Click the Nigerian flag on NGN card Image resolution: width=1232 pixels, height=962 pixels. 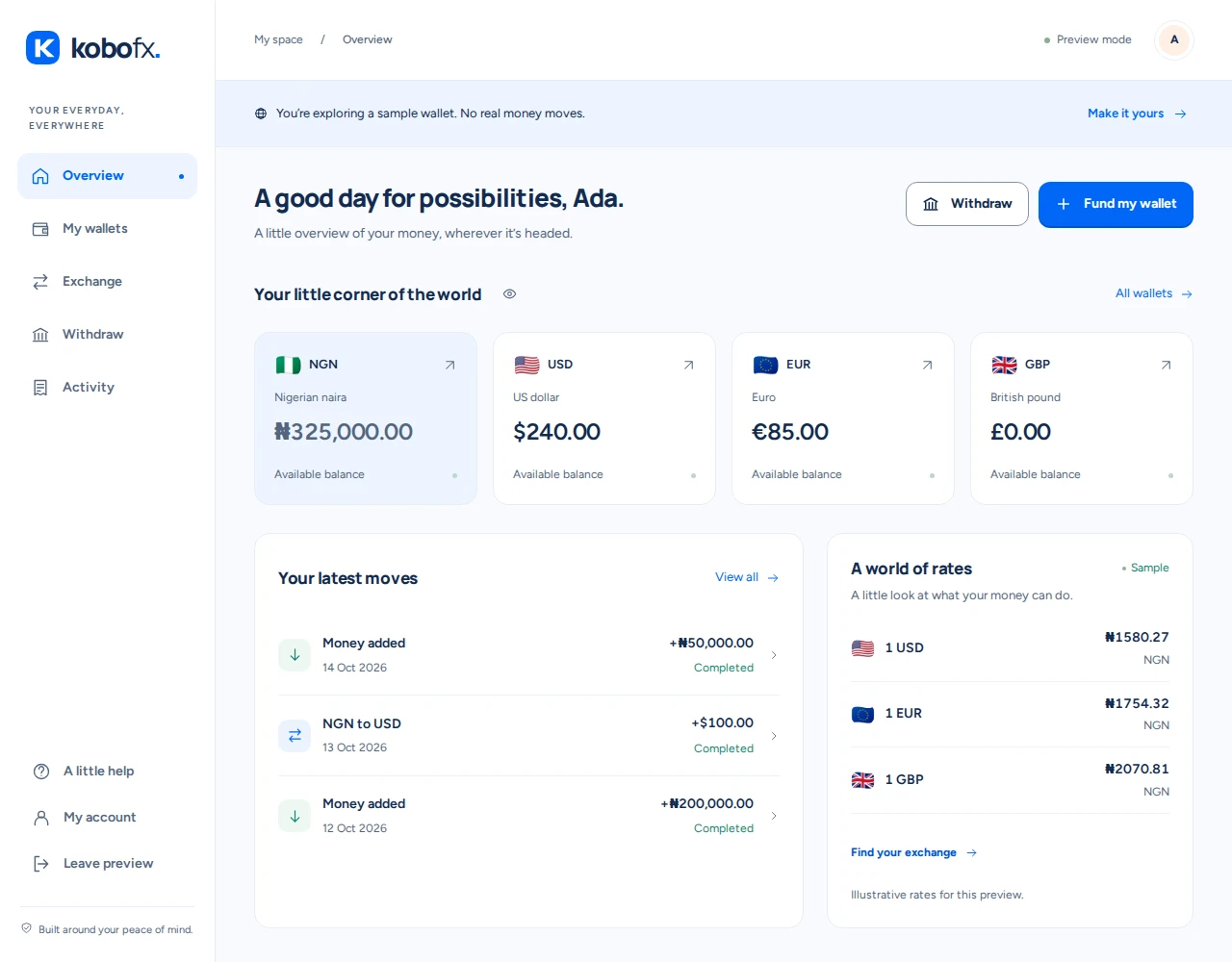[288, 365]
